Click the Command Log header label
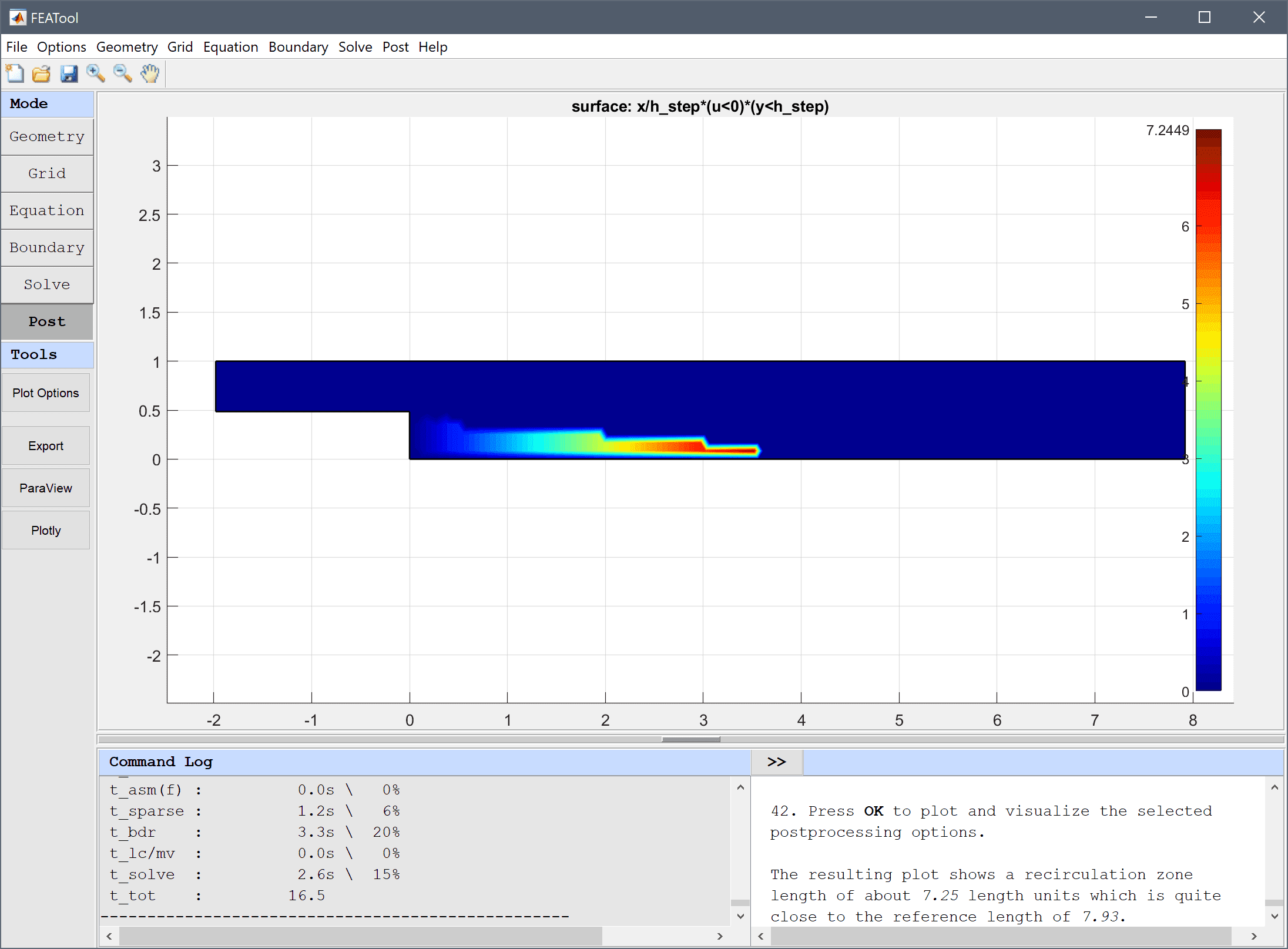This screenshot has height=949, width=1288. coord(161,762)
